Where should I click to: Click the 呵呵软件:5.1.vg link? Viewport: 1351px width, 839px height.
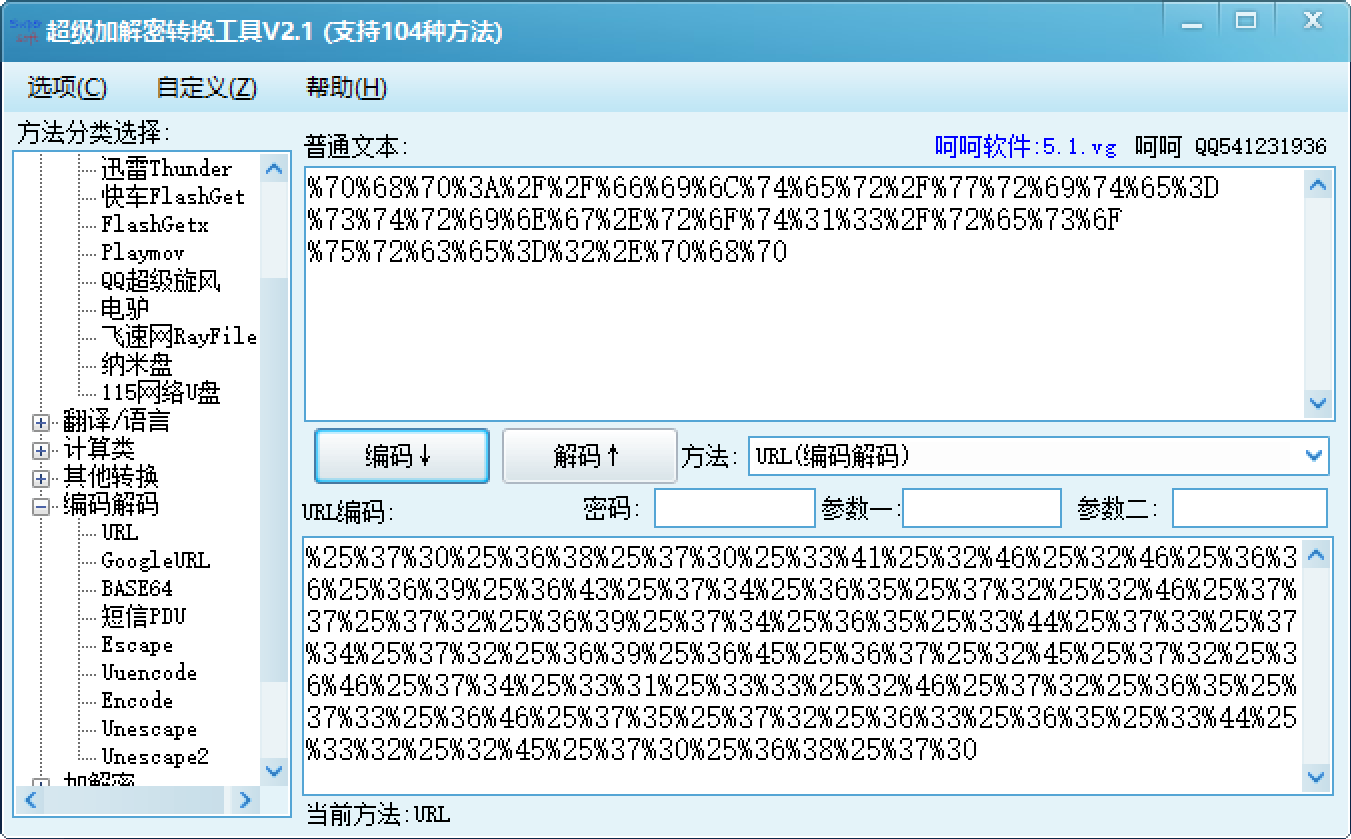(1025, 147)
